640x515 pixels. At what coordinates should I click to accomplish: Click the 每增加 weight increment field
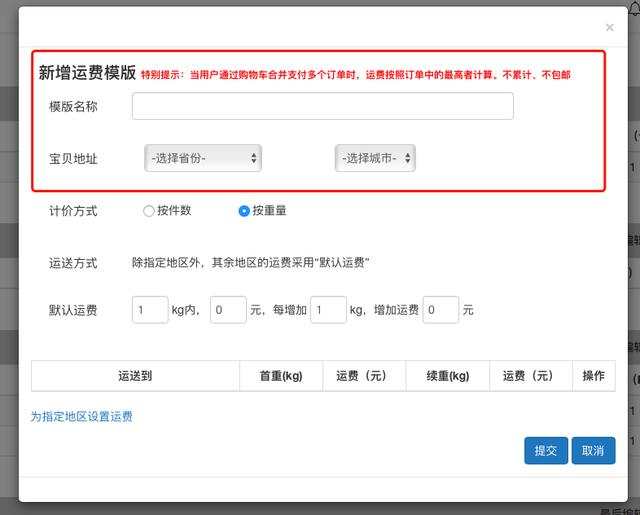[x=328, y=310]
